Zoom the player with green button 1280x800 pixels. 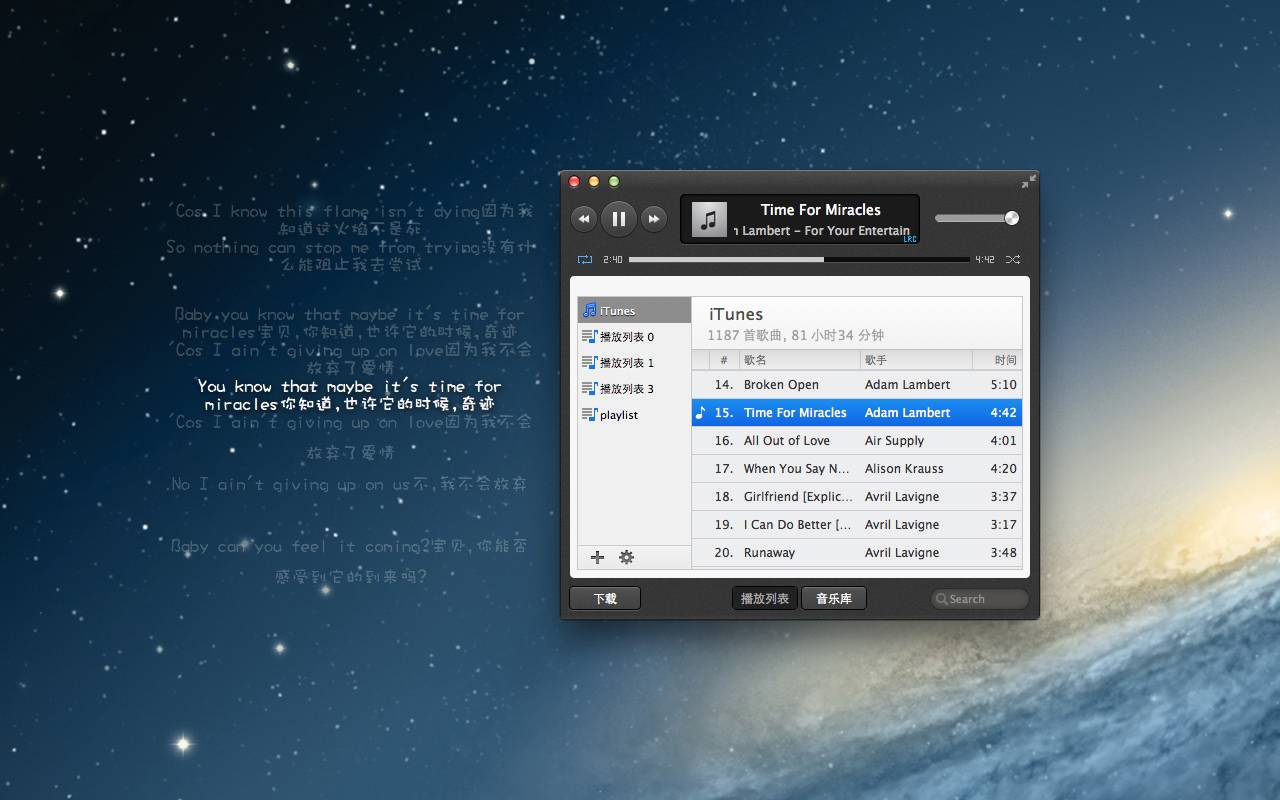(614, 181)
